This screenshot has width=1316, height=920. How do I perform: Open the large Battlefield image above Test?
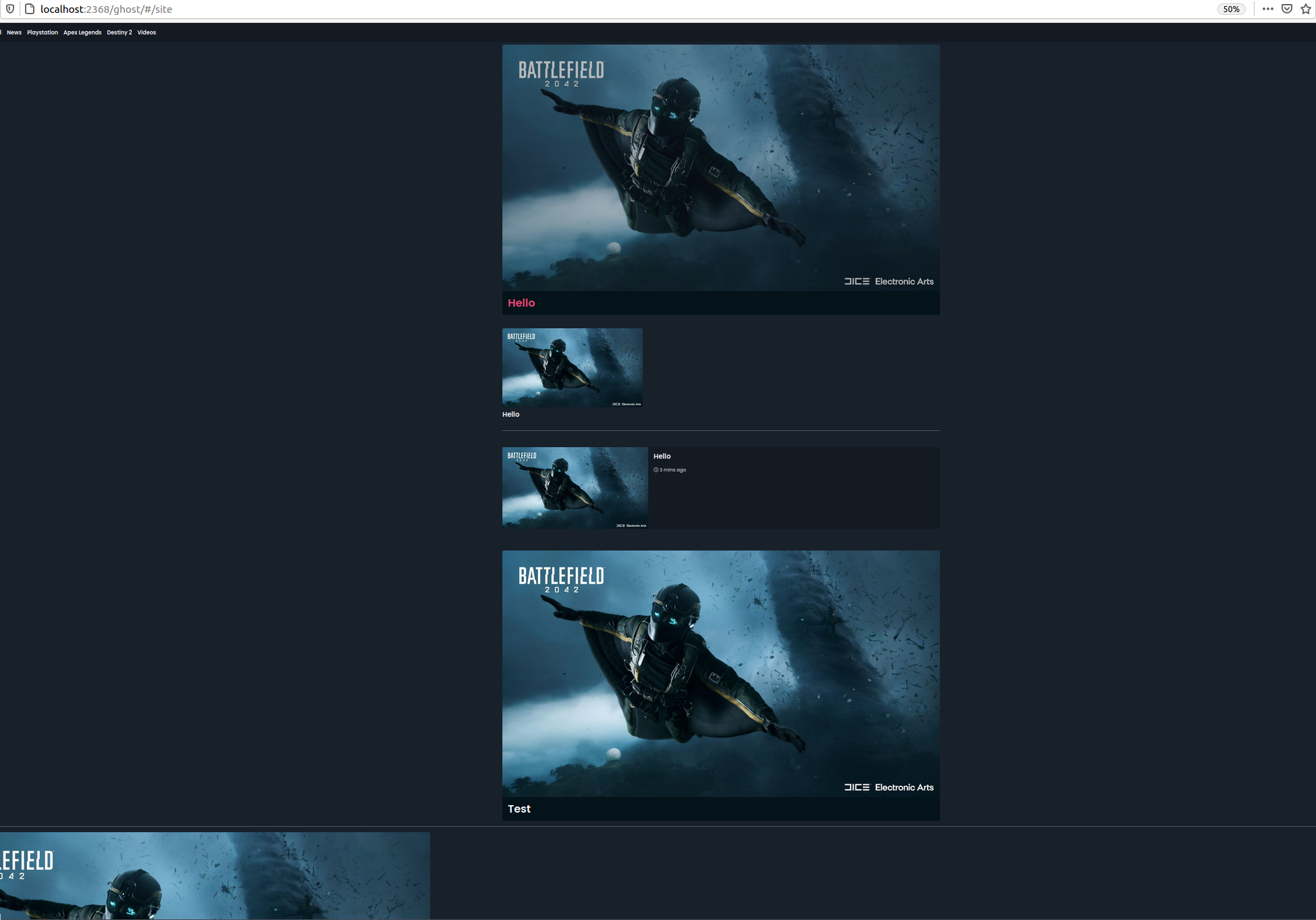(x=720, y=673)
